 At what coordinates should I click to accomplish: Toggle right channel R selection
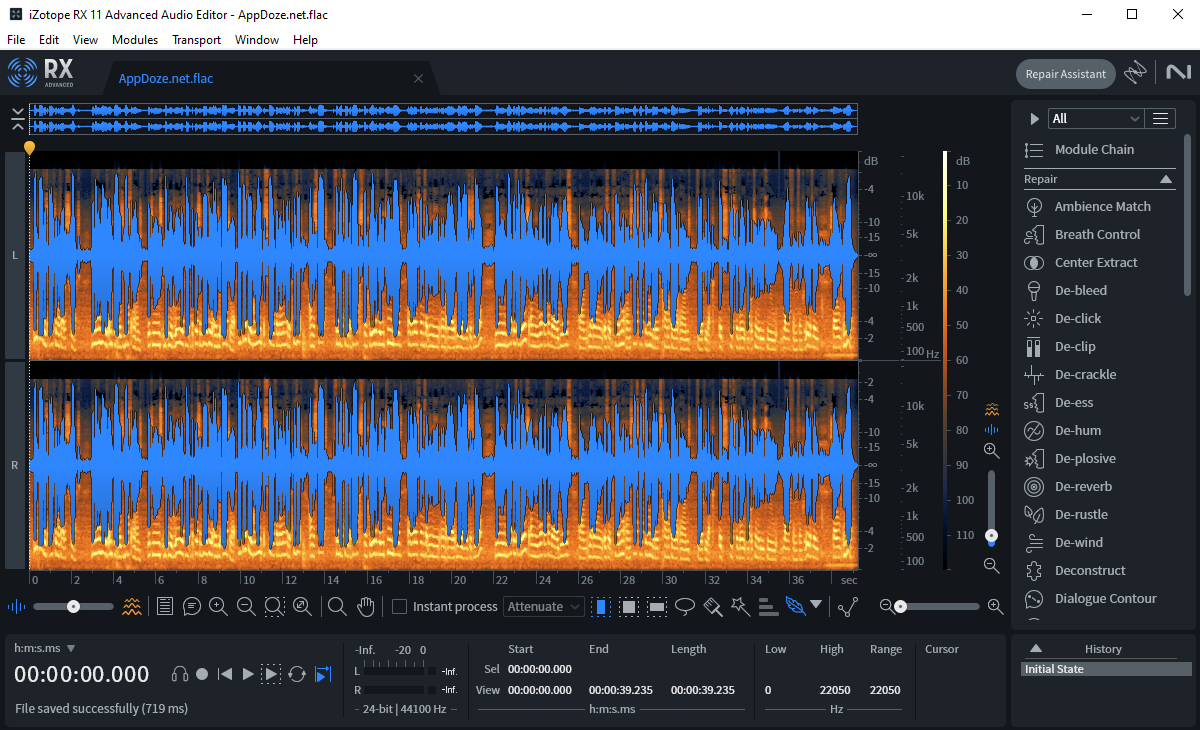coord(15,465)
